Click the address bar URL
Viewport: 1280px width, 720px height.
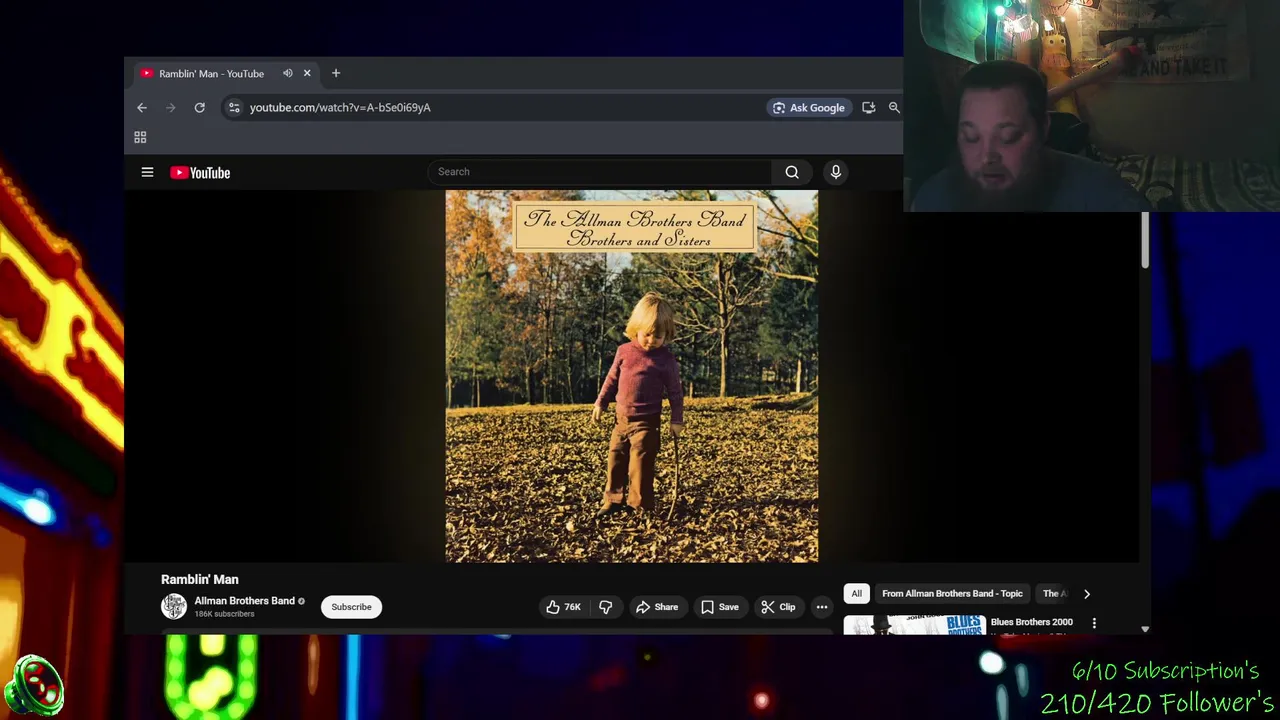(x=340, y=107)
